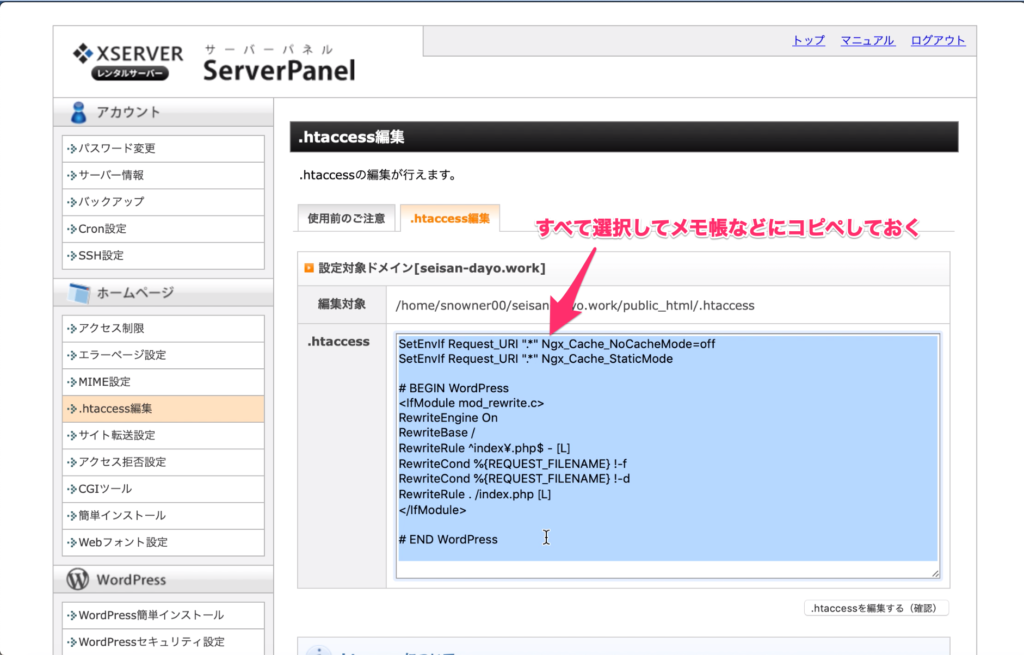Open the トップ link in header

(808, 40)
